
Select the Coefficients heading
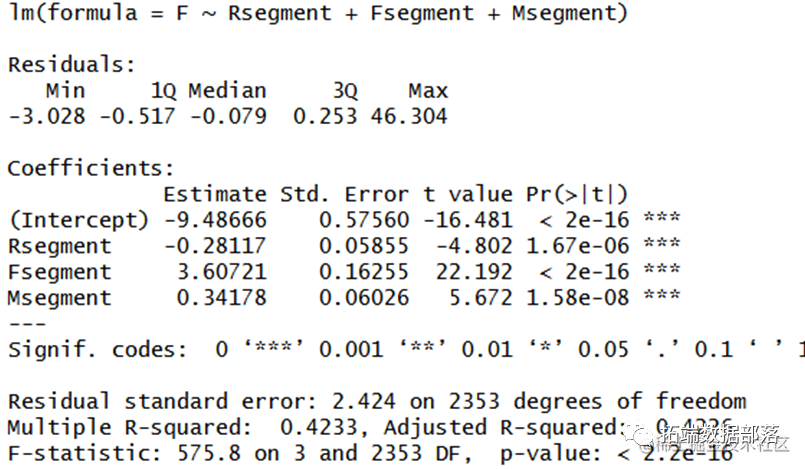click(x=91, y=168)
